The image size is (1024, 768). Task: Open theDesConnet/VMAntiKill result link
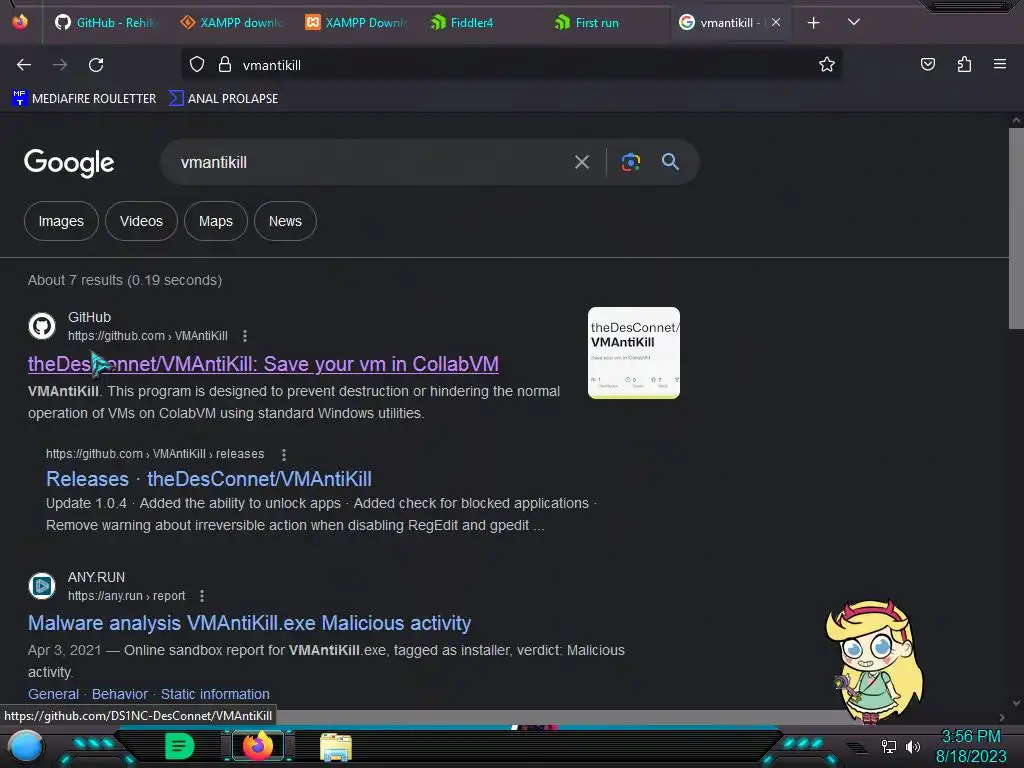(263, 364)
